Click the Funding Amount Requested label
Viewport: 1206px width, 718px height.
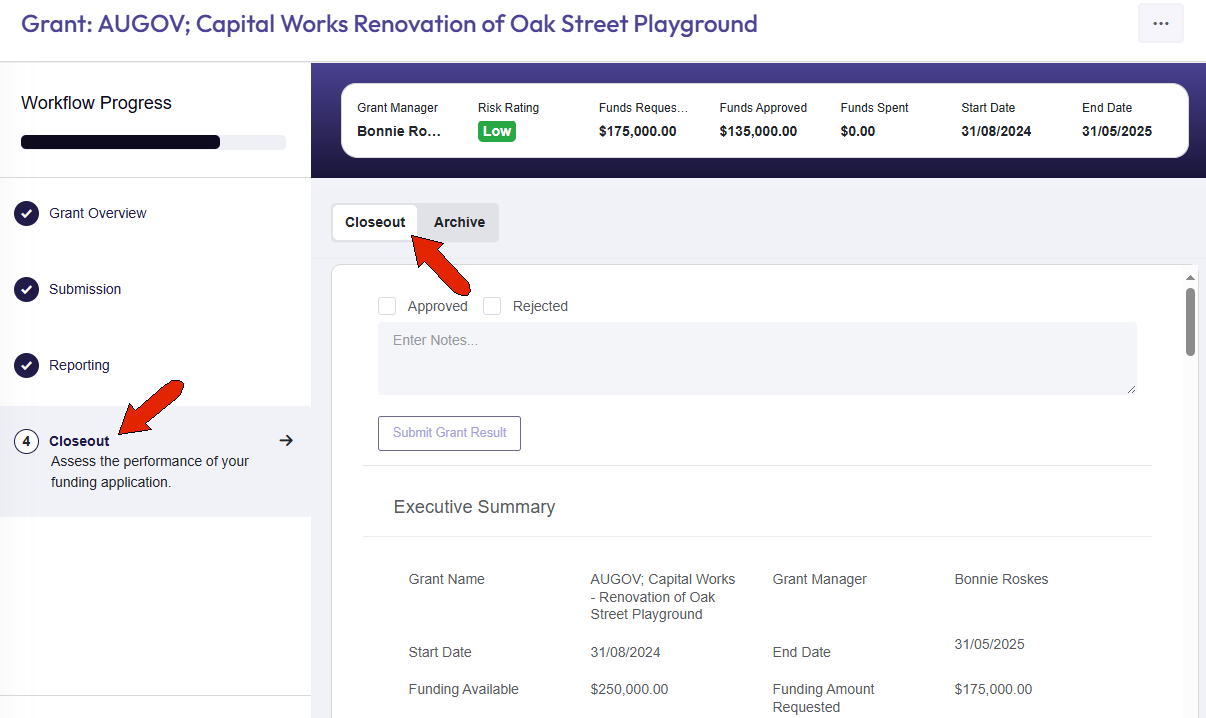click(823, 698)
